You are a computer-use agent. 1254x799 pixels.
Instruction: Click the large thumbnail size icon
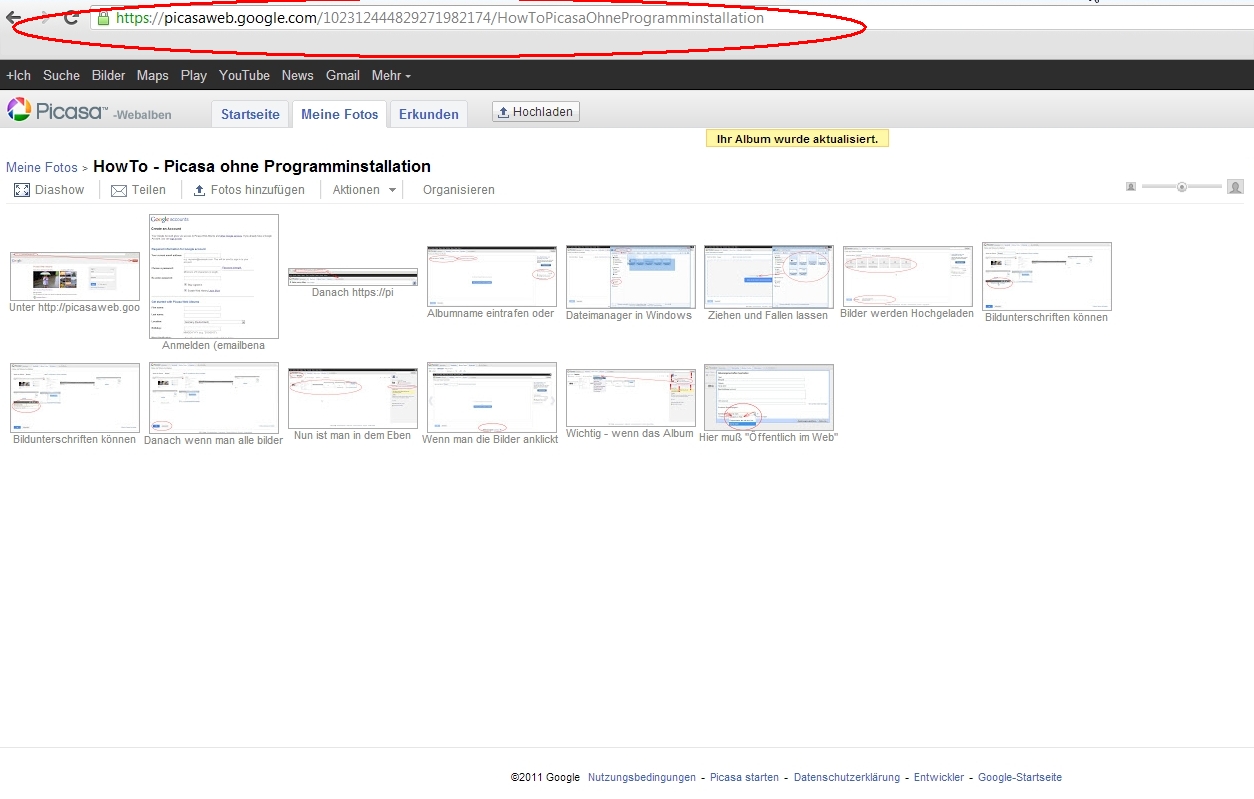pyautogui.click(x=1236, y=187)
